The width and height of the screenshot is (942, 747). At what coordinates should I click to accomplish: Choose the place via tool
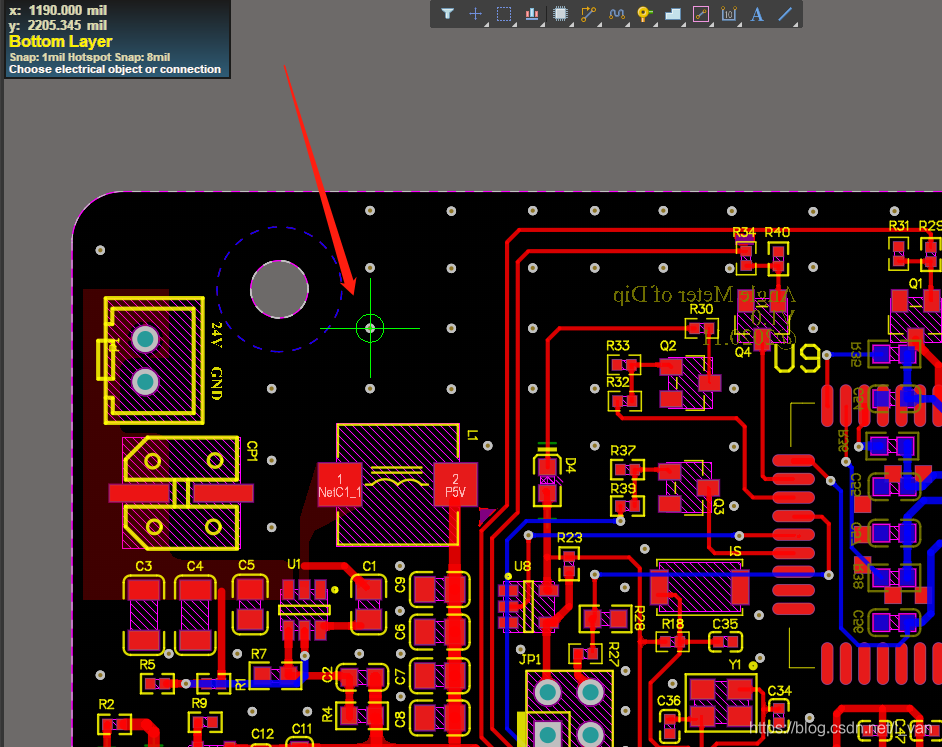645,14
